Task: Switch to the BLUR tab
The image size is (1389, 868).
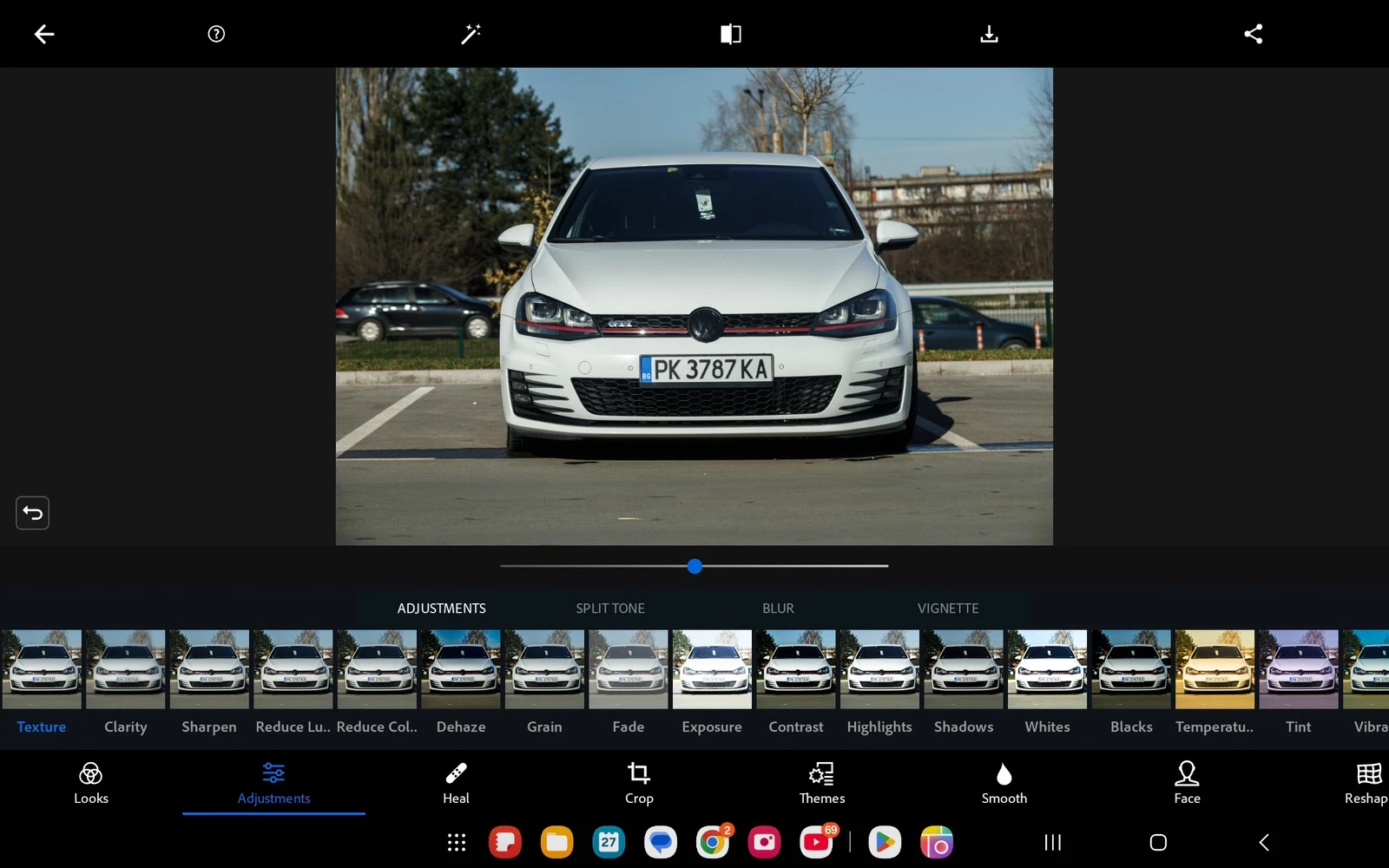Action: (778, 608)
